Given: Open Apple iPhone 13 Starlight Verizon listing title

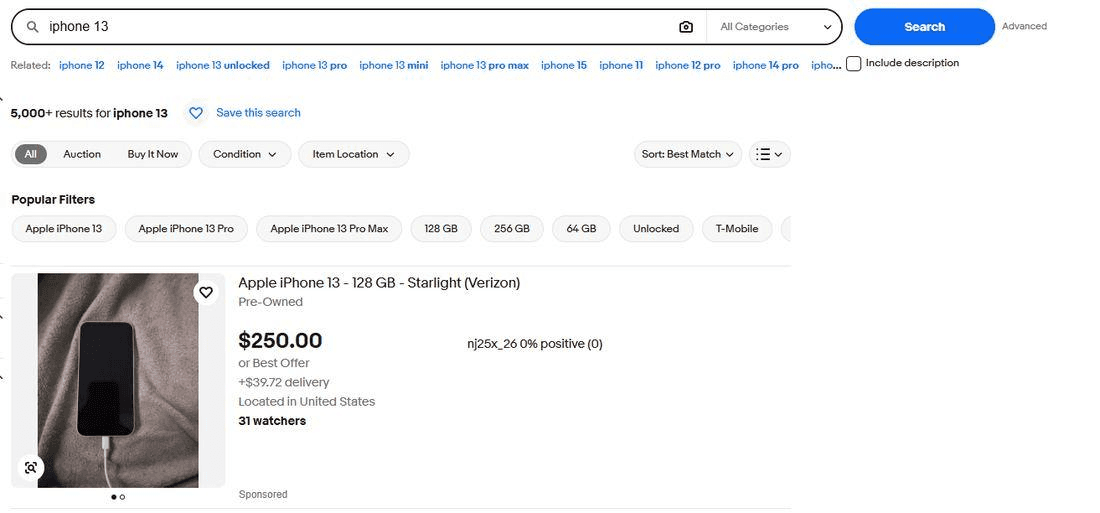Looking at the screenshot, I should [379, 283].
